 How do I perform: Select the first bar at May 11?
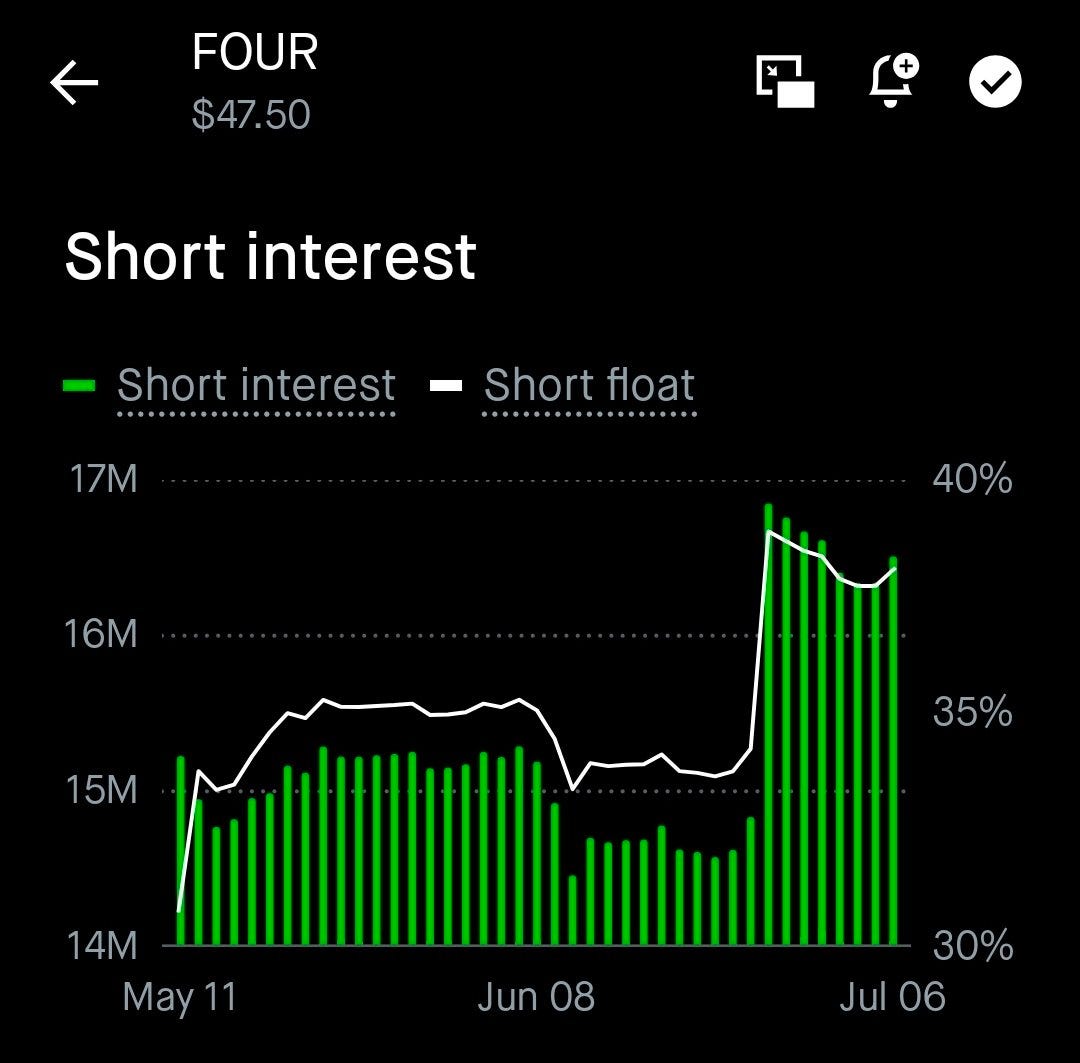coord(181,851)
